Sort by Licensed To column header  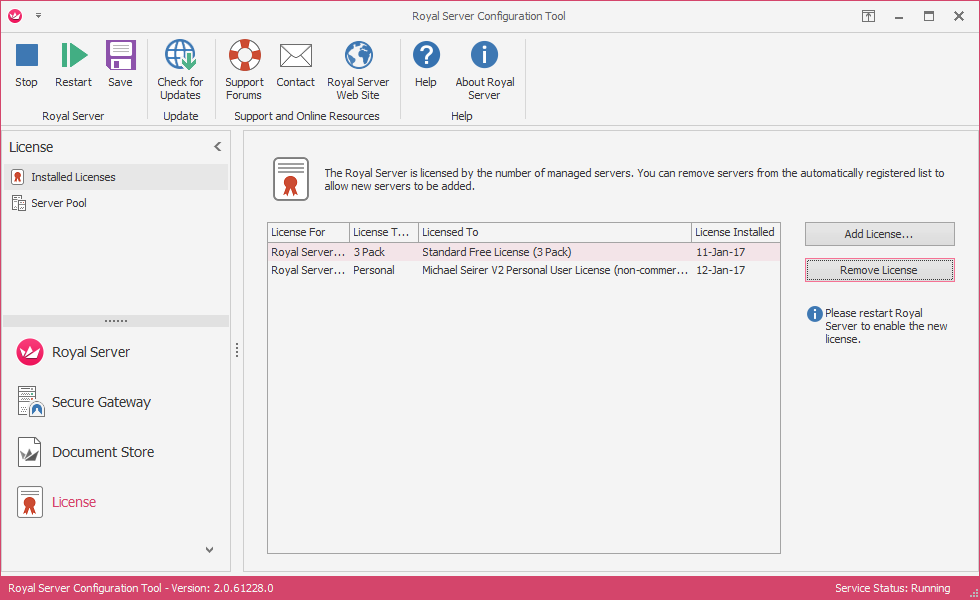pyautogui.click(x=555, y=232)
